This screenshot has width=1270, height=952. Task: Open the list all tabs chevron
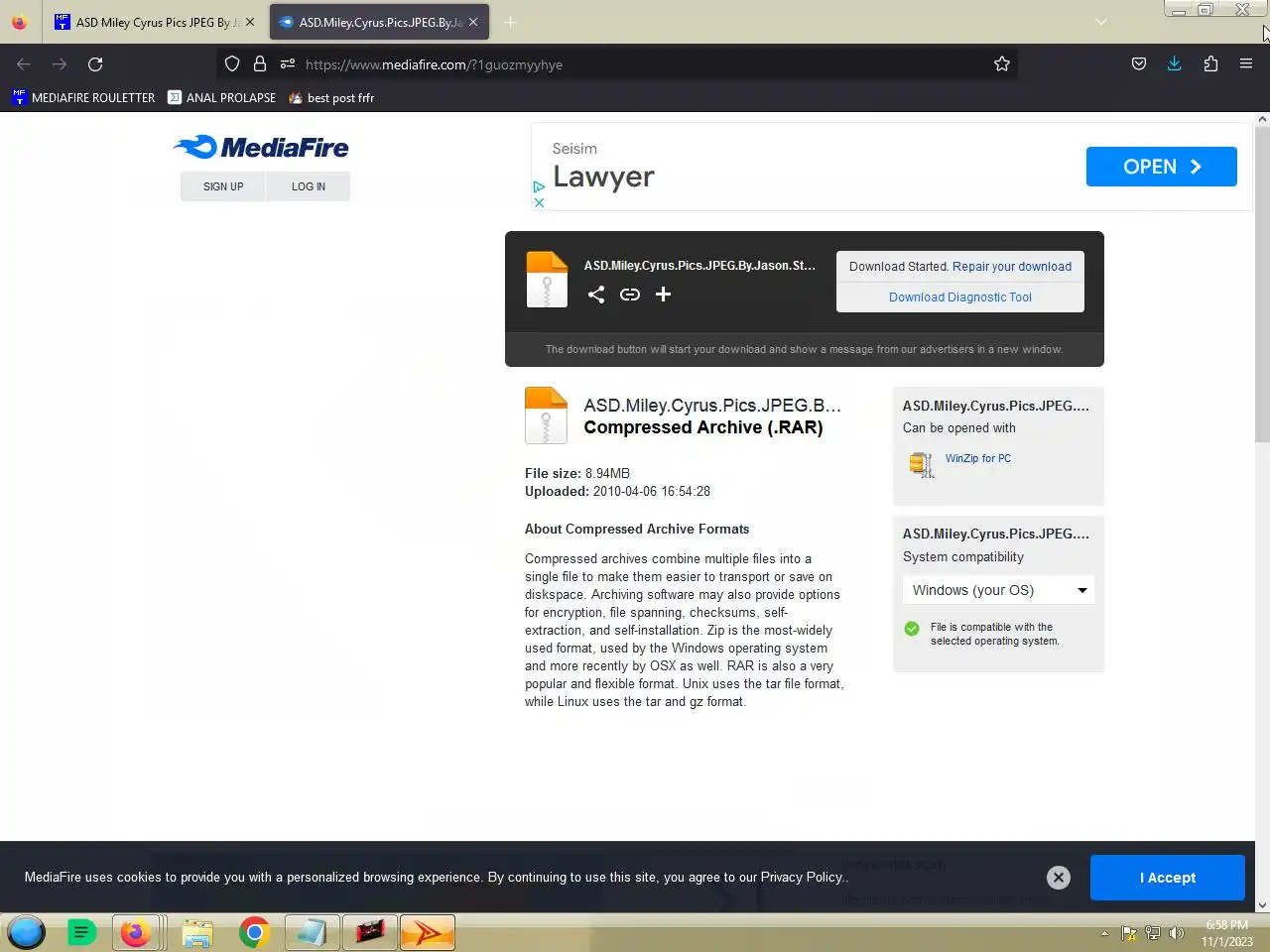[x=1101, y=22]
